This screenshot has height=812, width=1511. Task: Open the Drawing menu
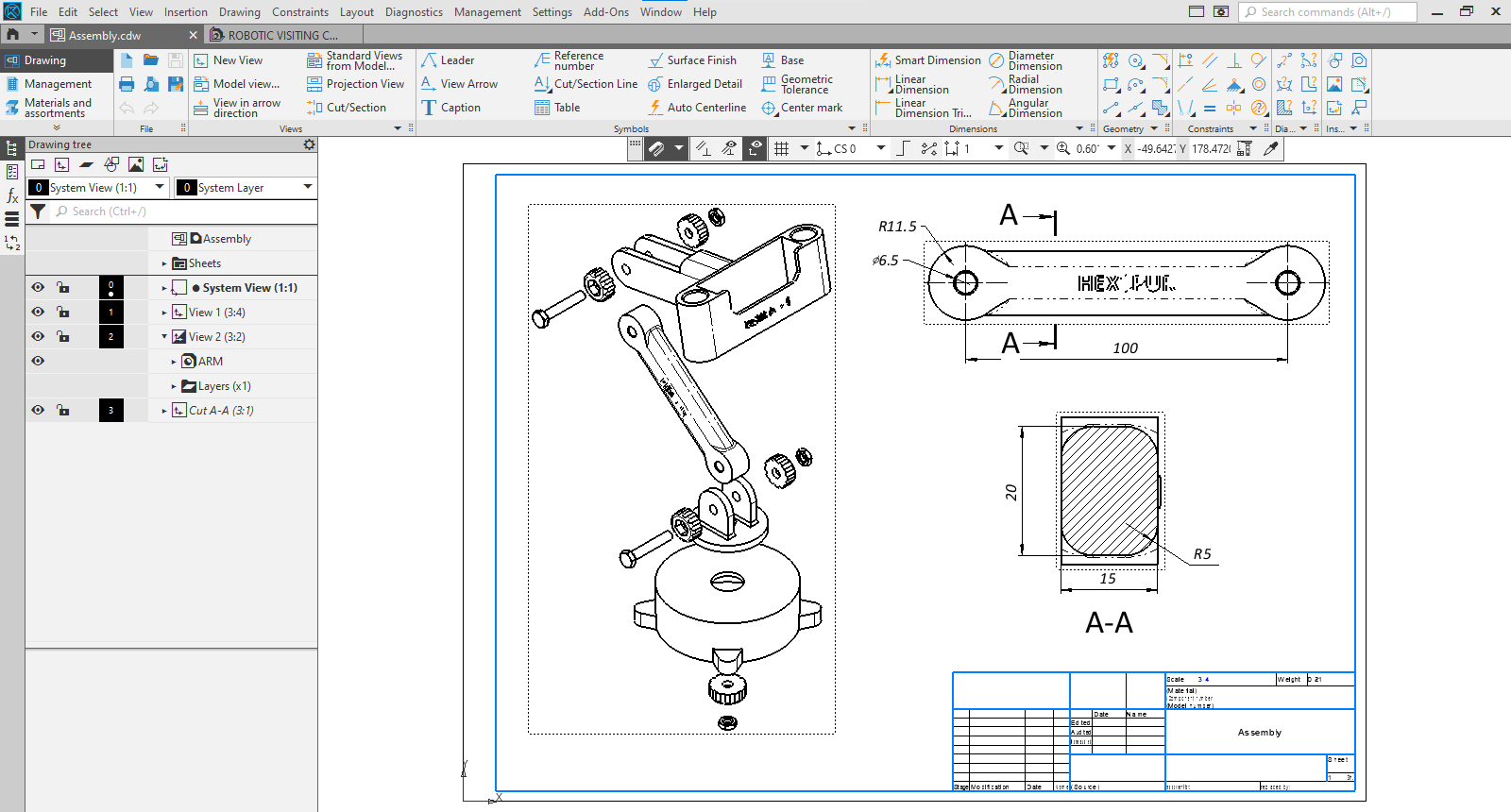[x=240, y=12]
